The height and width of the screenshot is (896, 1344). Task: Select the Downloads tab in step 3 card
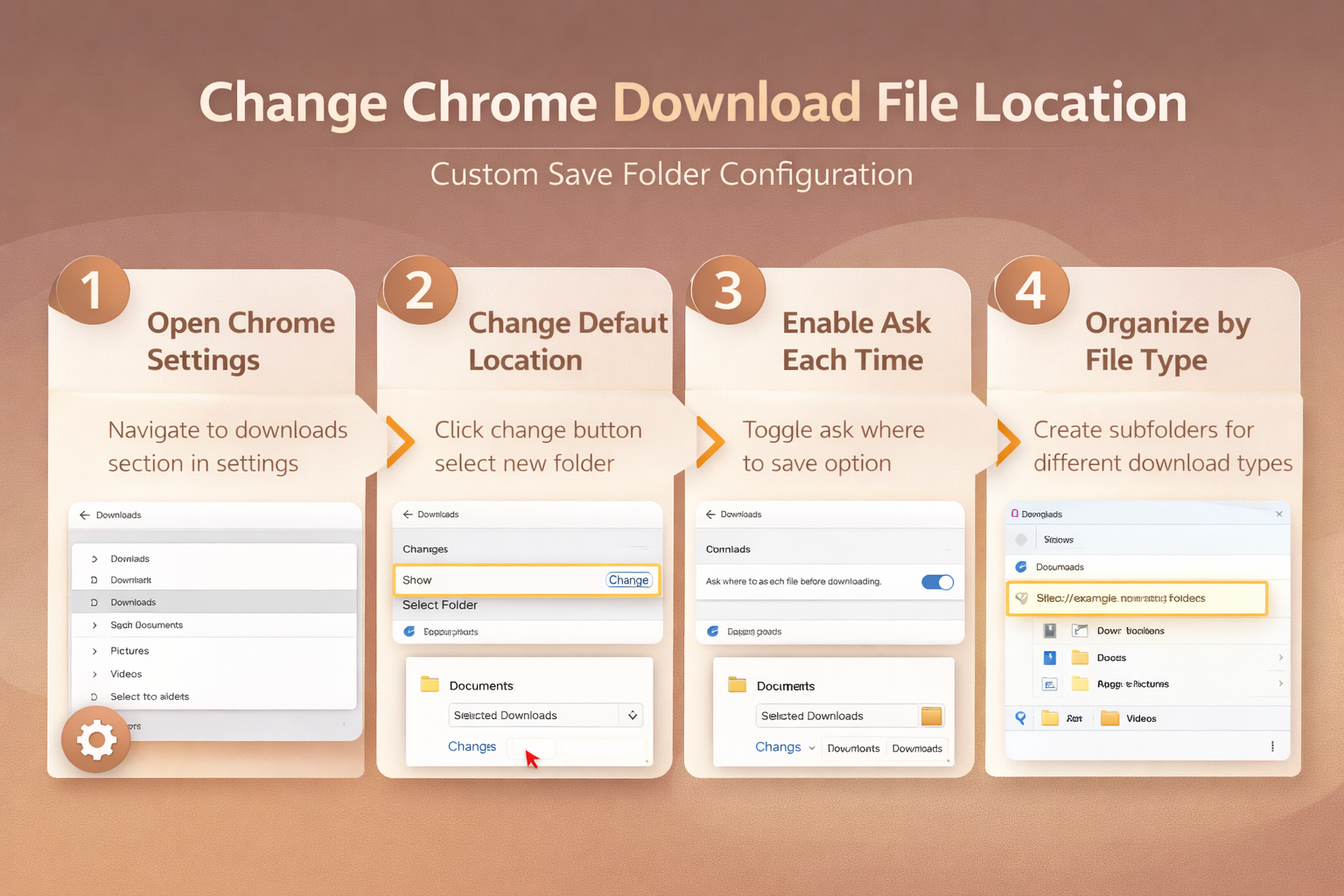917,749
